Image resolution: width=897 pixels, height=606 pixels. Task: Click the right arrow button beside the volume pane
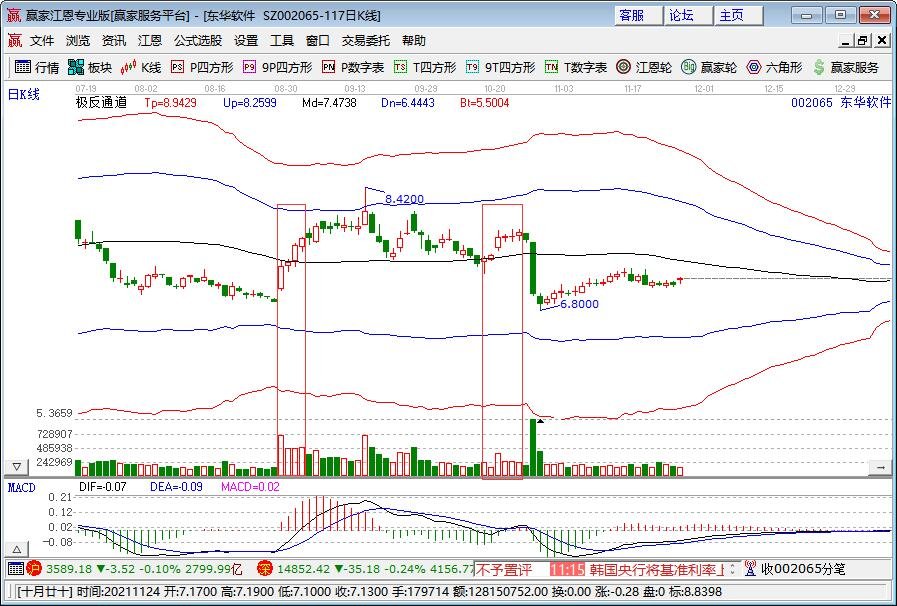tap(880, 468)
